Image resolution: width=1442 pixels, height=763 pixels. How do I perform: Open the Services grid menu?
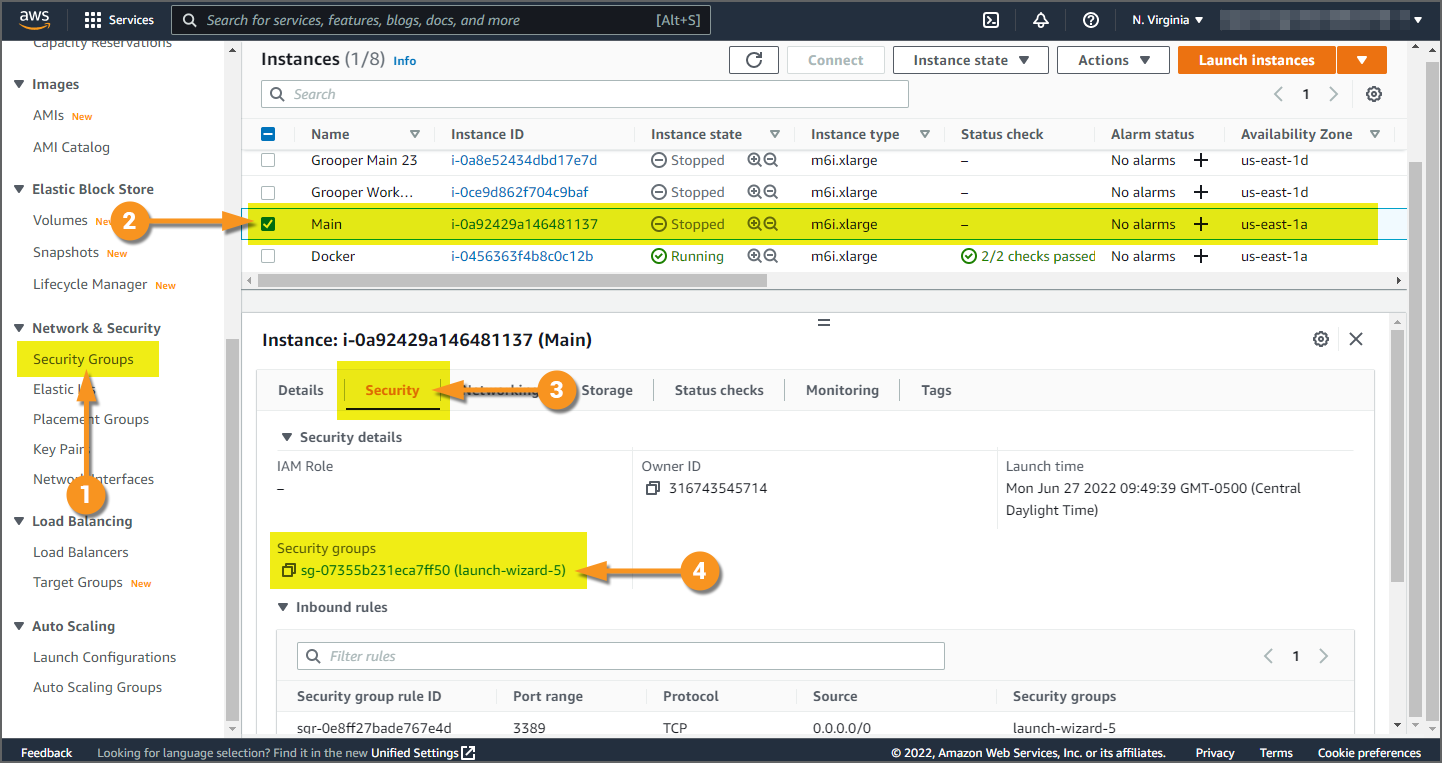point(119,20)
